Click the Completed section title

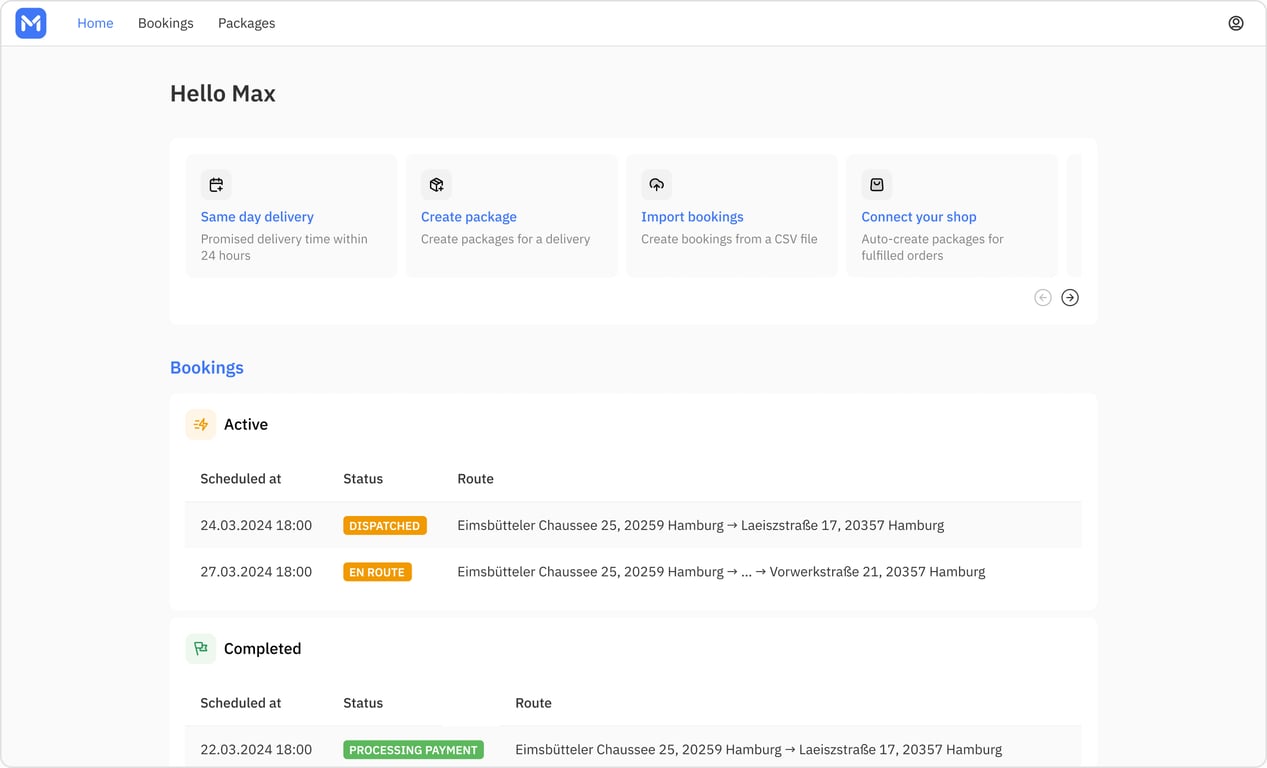(x=262, y=648)
